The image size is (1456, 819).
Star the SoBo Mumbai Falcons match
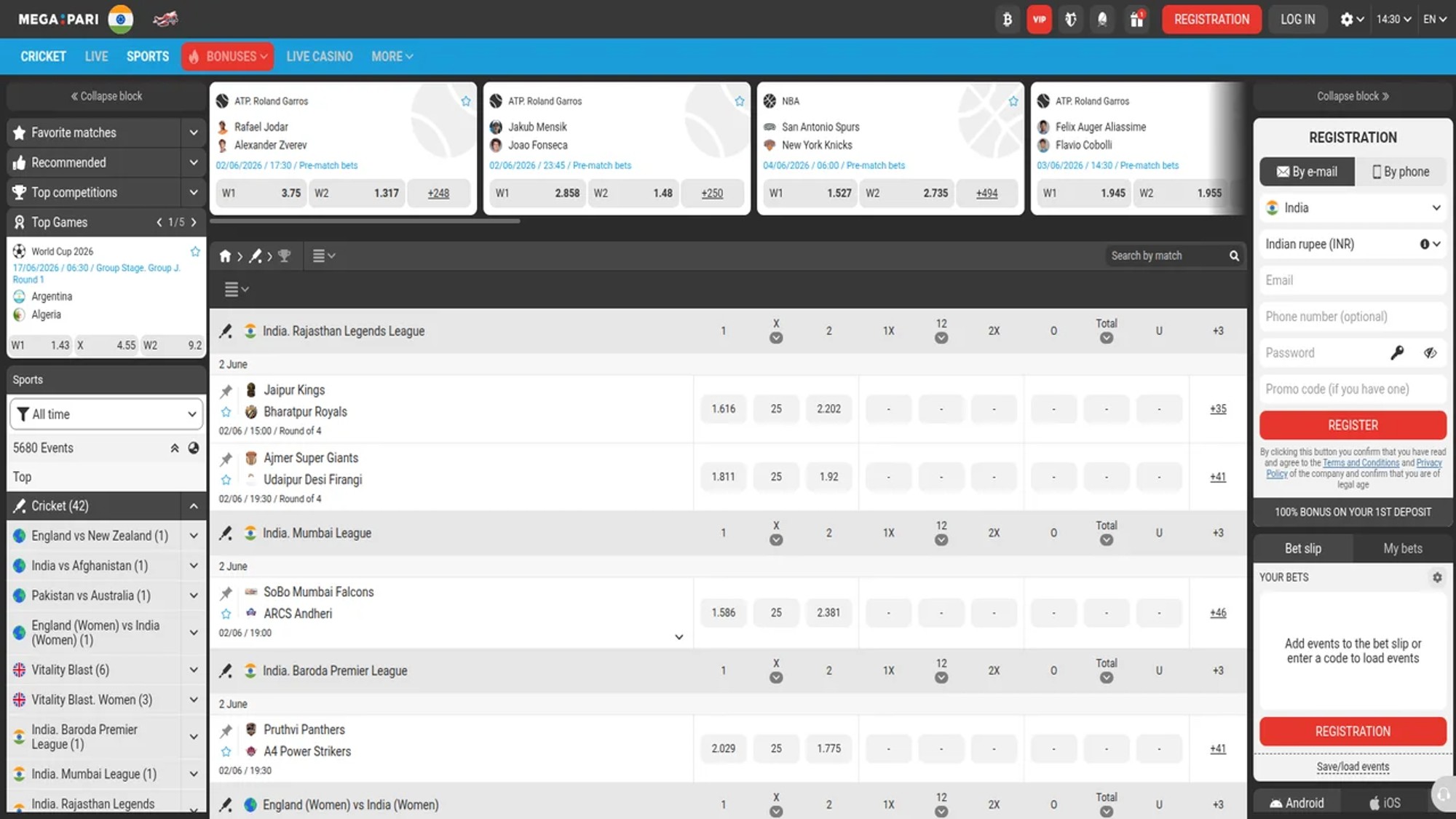(226, 614)
